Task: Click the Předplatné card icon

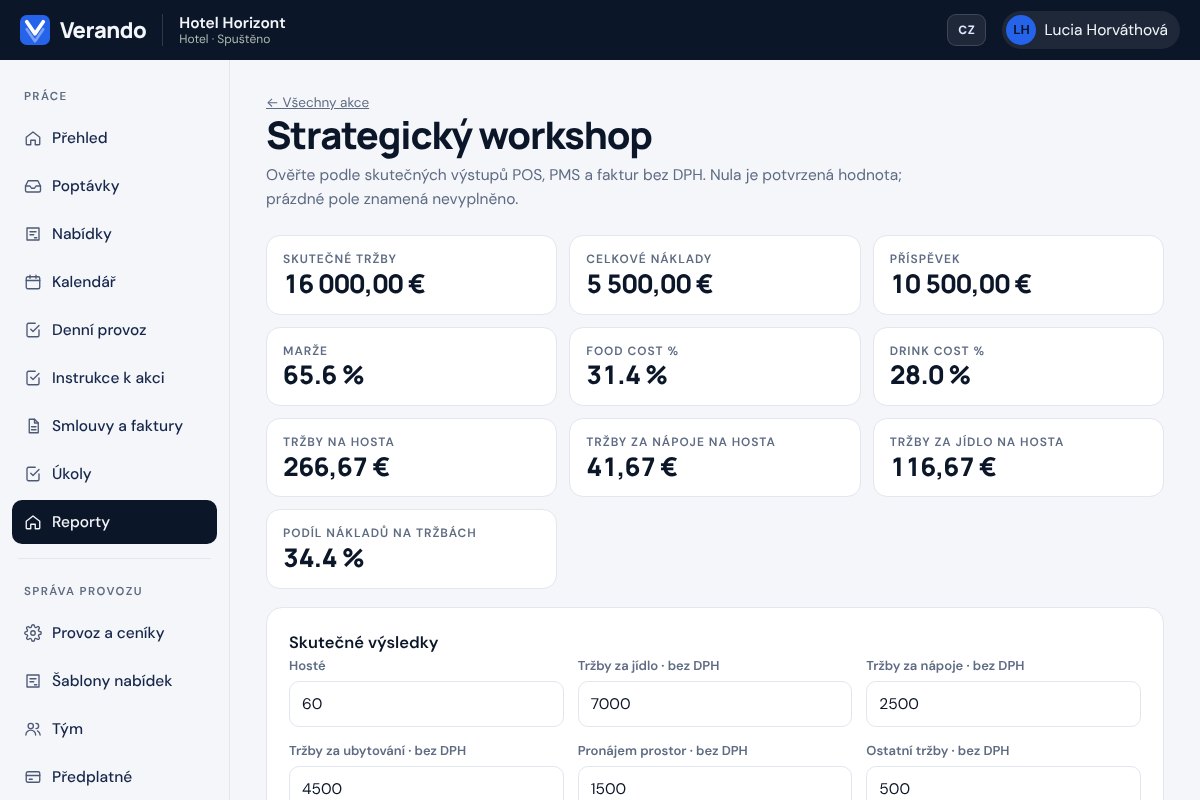Action: pyautogui.click(x=33, y=777)
